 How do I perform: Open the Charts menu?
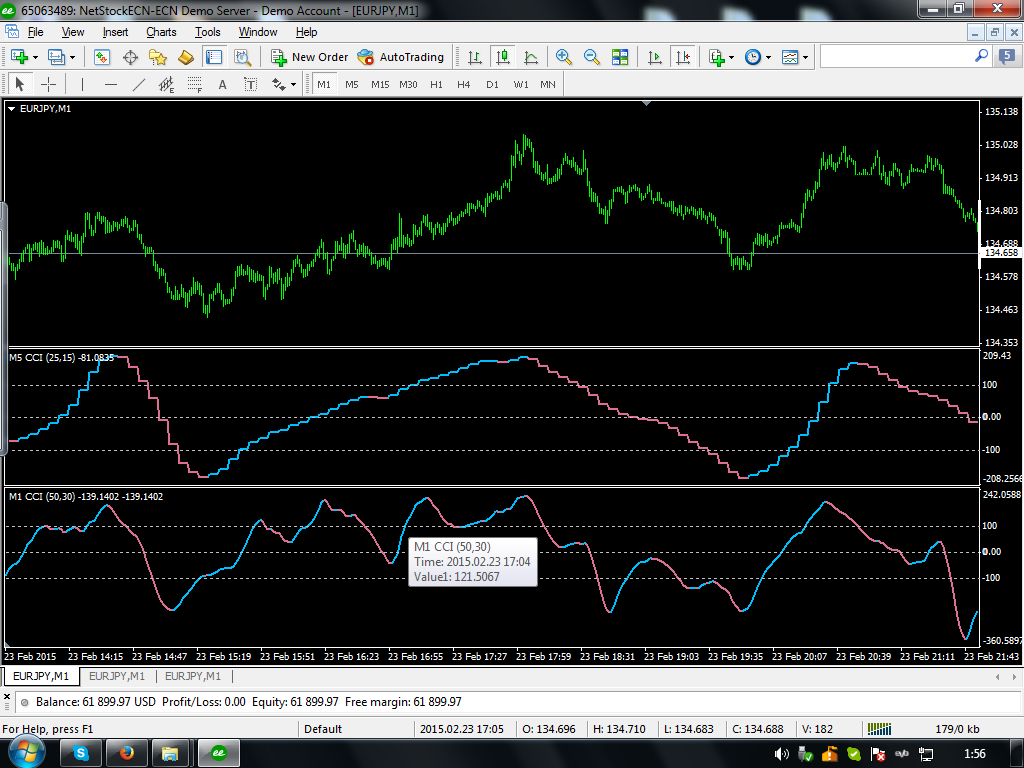[161, 32]
